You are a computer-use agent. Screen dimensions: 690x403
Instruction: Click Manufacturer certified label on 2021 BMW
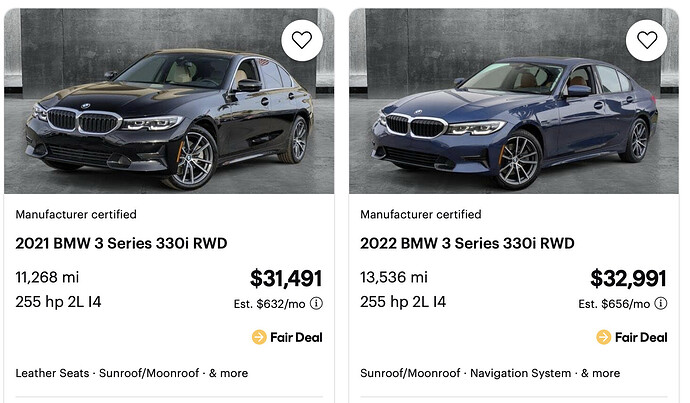click(76, 214)
